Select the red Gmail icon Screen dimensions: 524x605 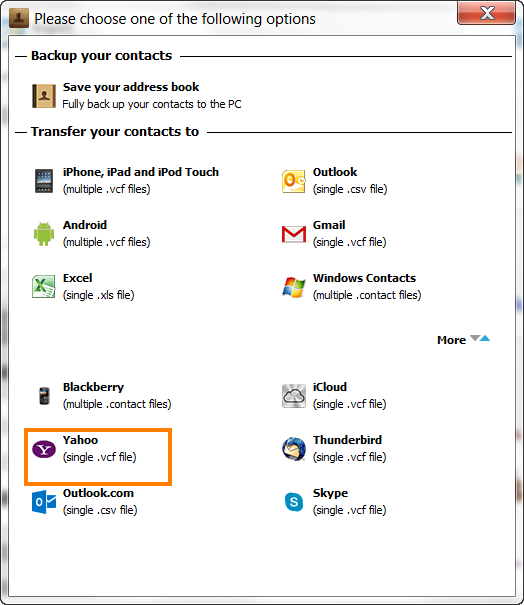(294, 234)
